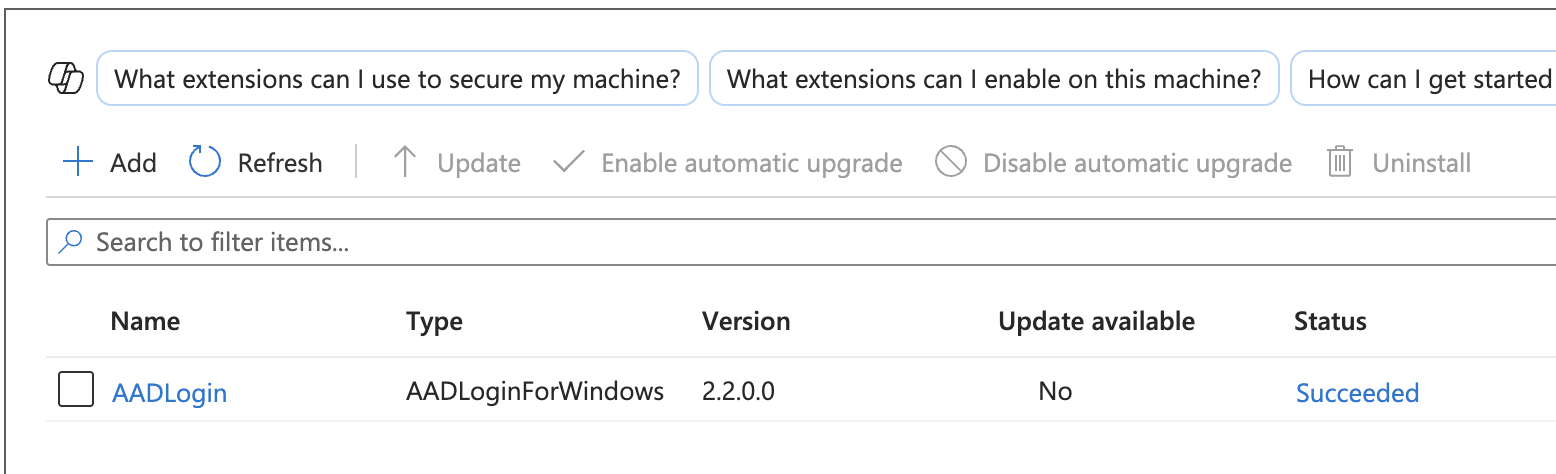Open the Succeeded status link

click(x=1357, y=393)
